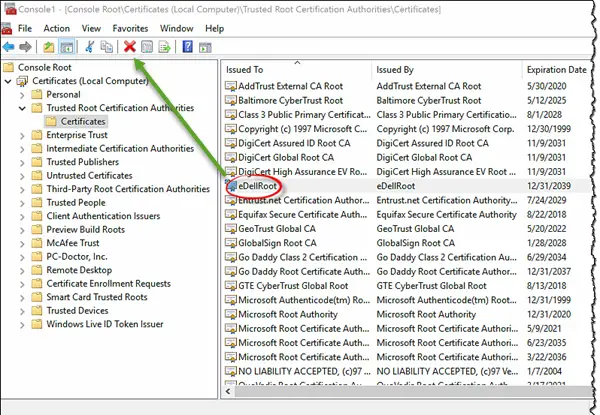Open the File menu

[x=24, y=29]
